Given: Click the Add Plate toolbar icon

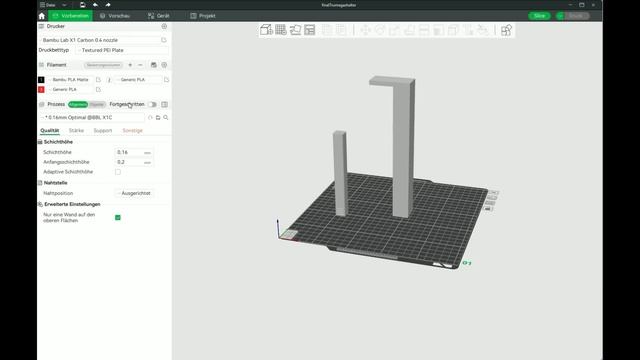Looking at the screenshot, I should (281, 30).
